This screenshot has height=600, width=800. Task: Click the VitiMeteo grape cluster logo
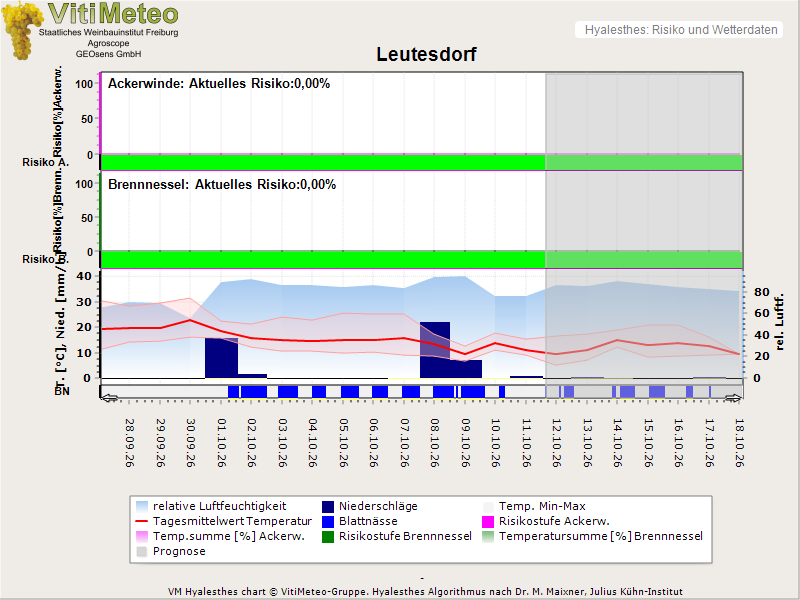tap(21, 30)
